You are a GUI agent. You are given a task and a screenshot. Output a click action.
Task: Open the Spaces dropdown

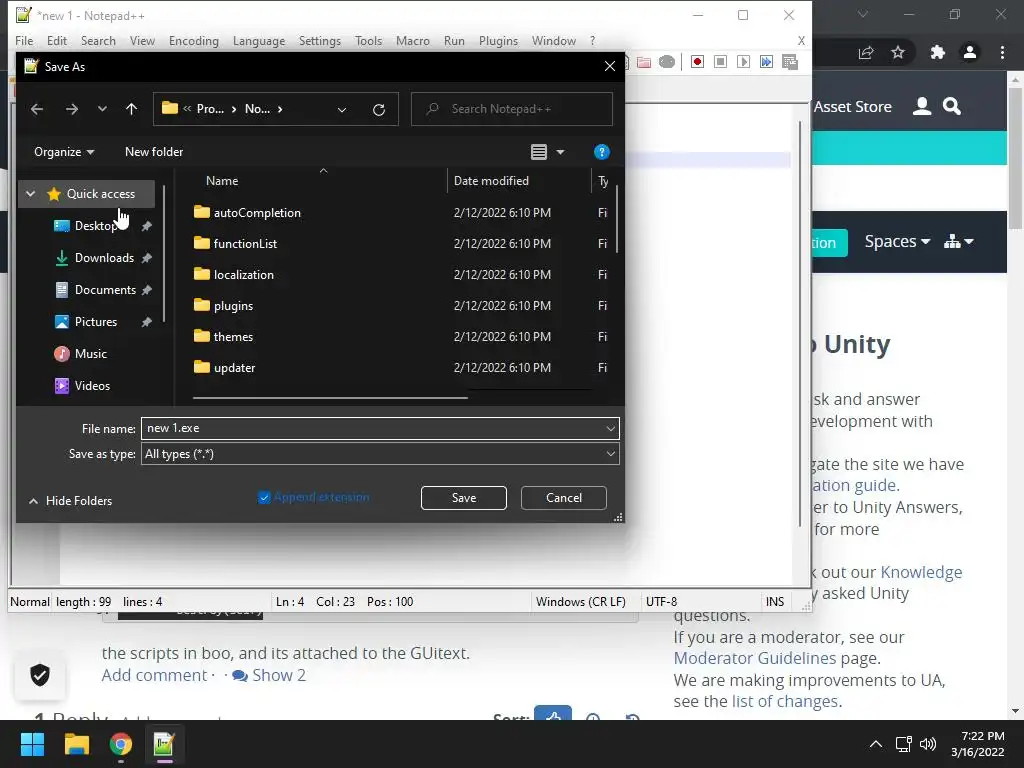(x=897, y=241)
